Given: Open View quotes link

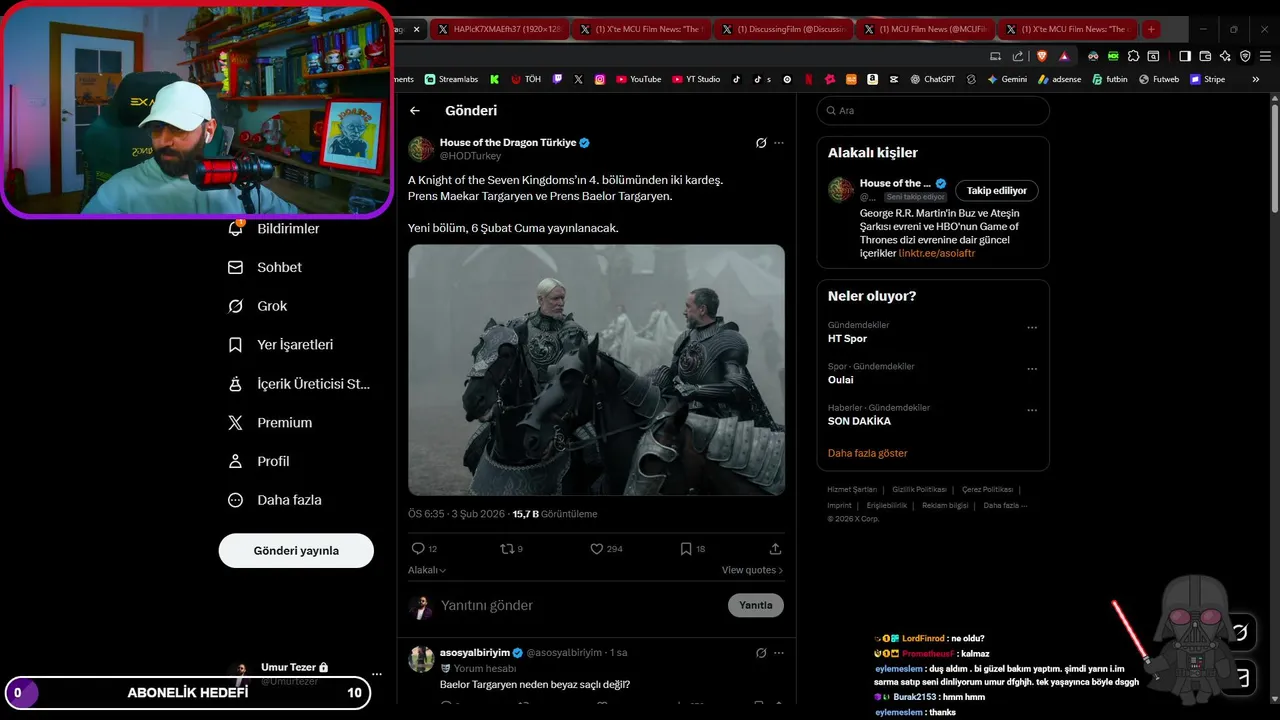Looking at the screenshot, I should [x=752, y=570].
